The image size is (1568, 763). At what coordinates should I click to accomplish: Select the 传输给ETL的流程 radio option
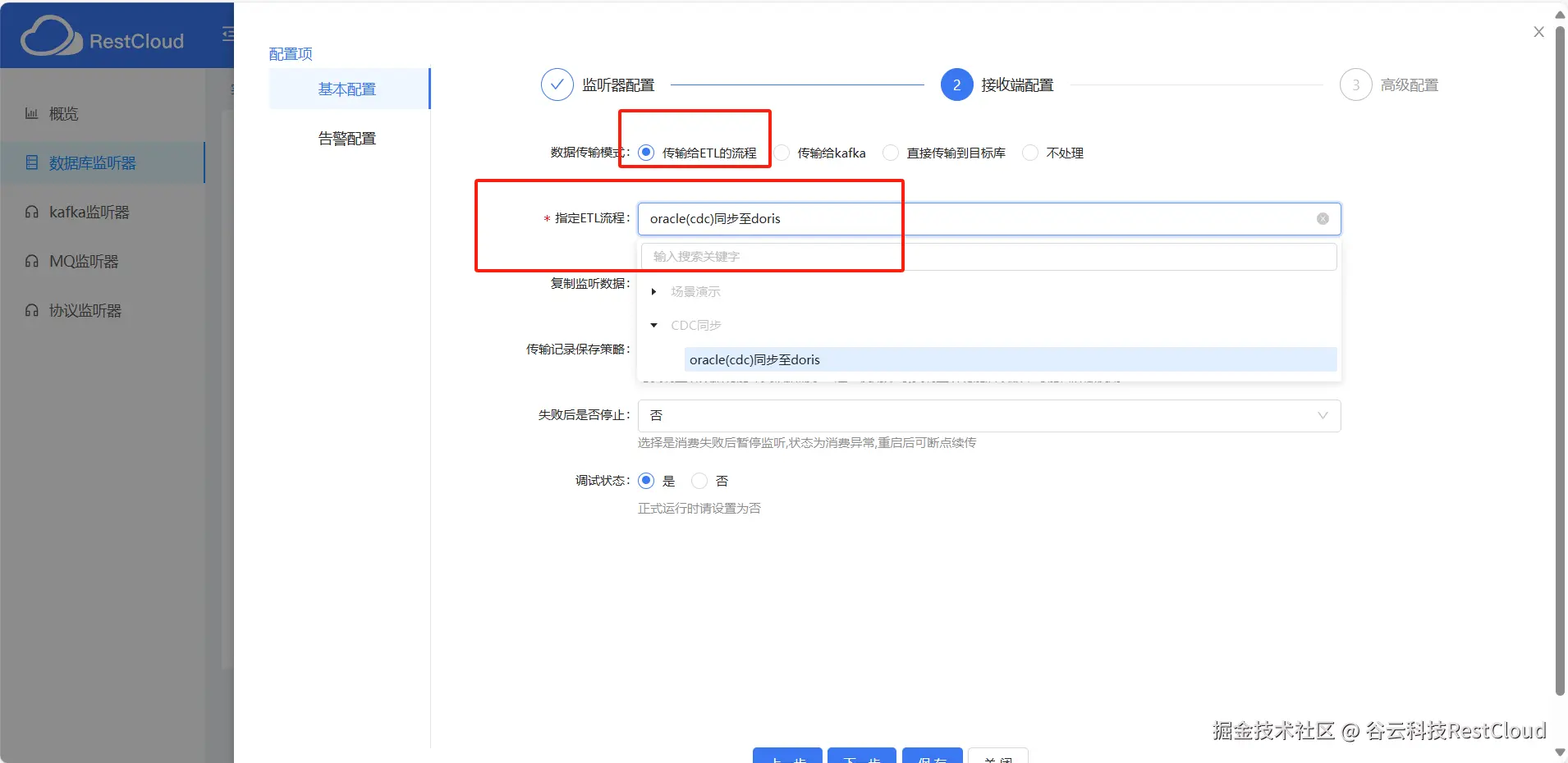coord(646,153)
